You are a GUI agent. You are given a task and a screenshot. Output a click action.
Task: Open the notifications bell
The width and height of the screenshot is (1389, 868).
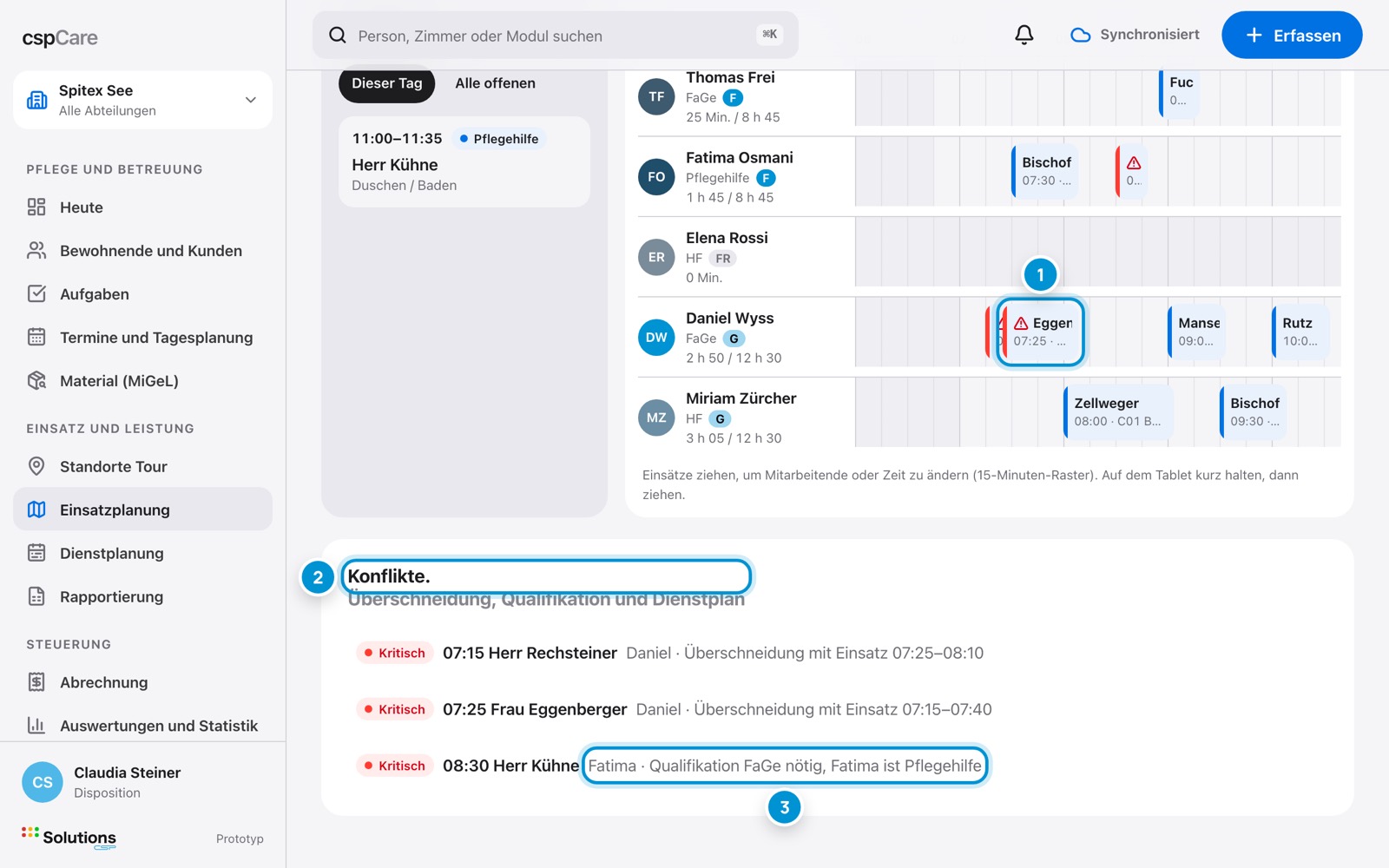[x=1024, y=35]
